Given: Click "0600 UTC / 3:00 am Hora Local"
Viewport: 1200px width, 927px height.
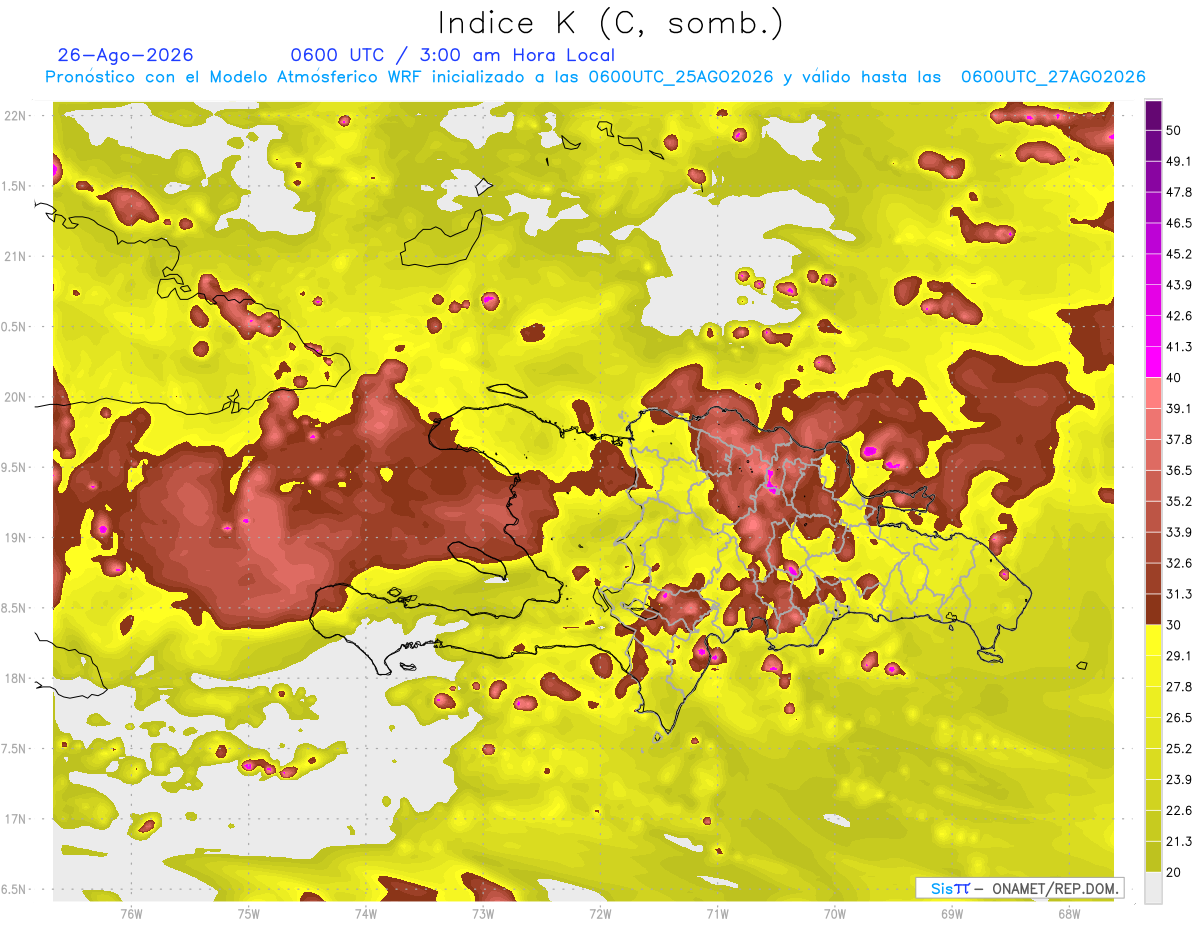Looking at the screenshot, I should click(453, 55).
